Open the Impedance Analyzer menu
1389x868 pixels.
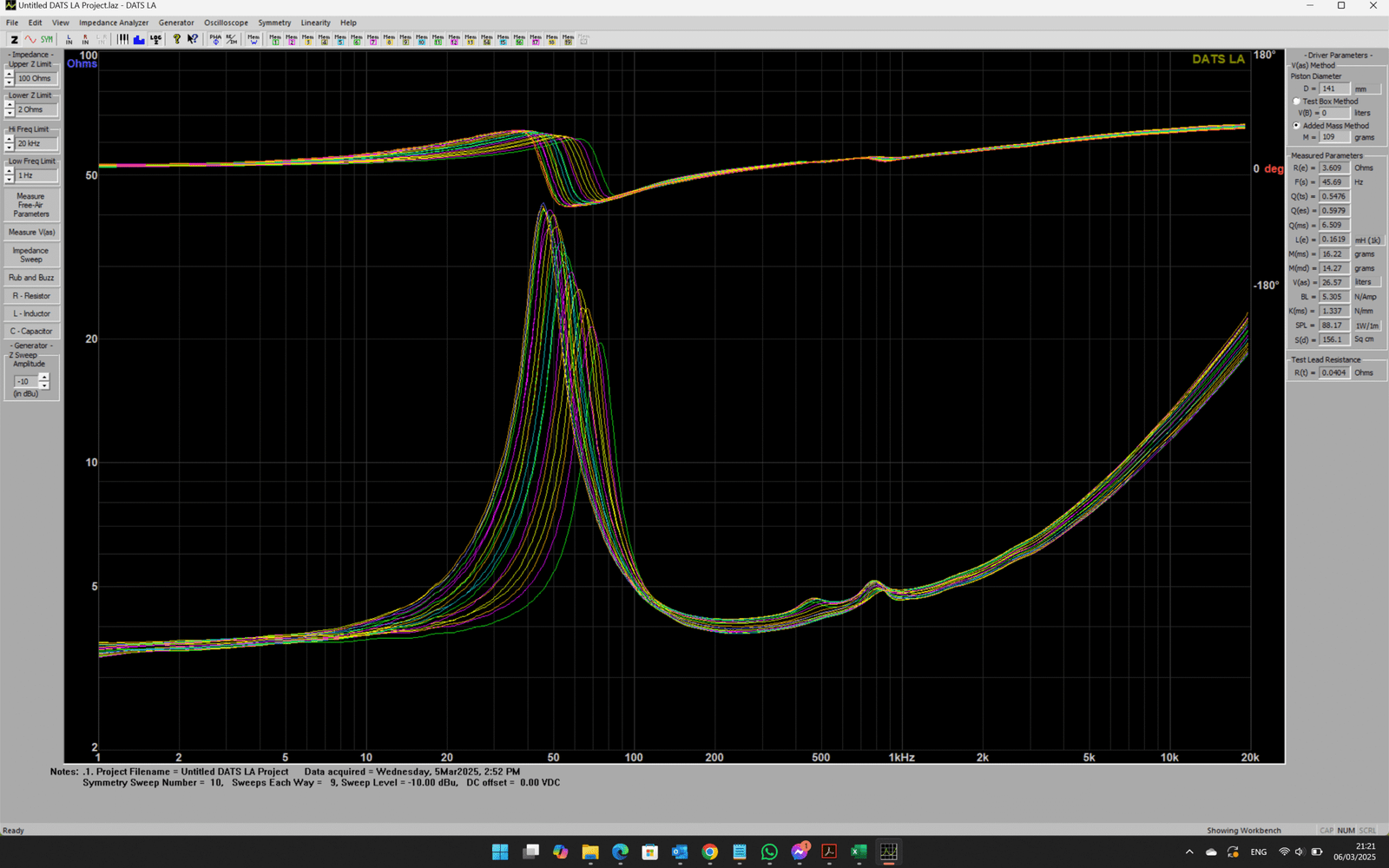[114, 23]
